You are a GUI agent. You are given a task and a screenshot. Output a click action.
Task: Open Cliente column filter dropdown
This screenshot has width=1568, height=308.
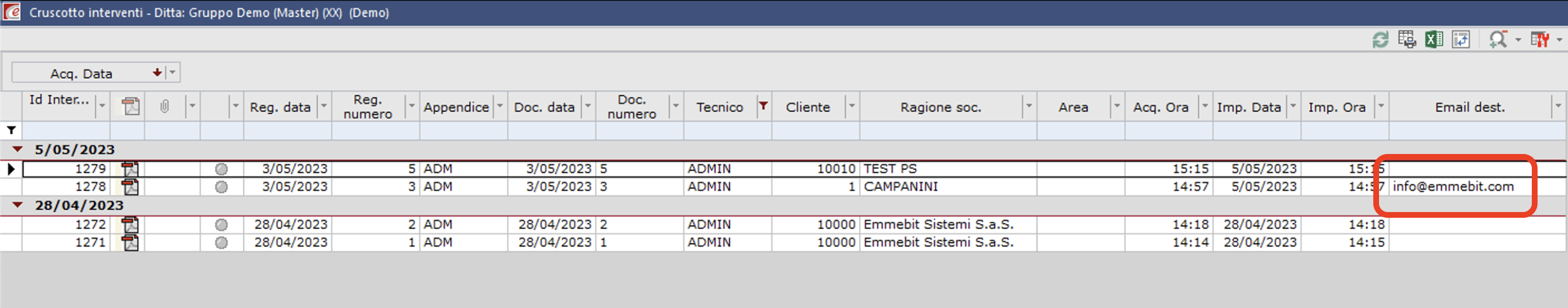(x=852, y=106)
